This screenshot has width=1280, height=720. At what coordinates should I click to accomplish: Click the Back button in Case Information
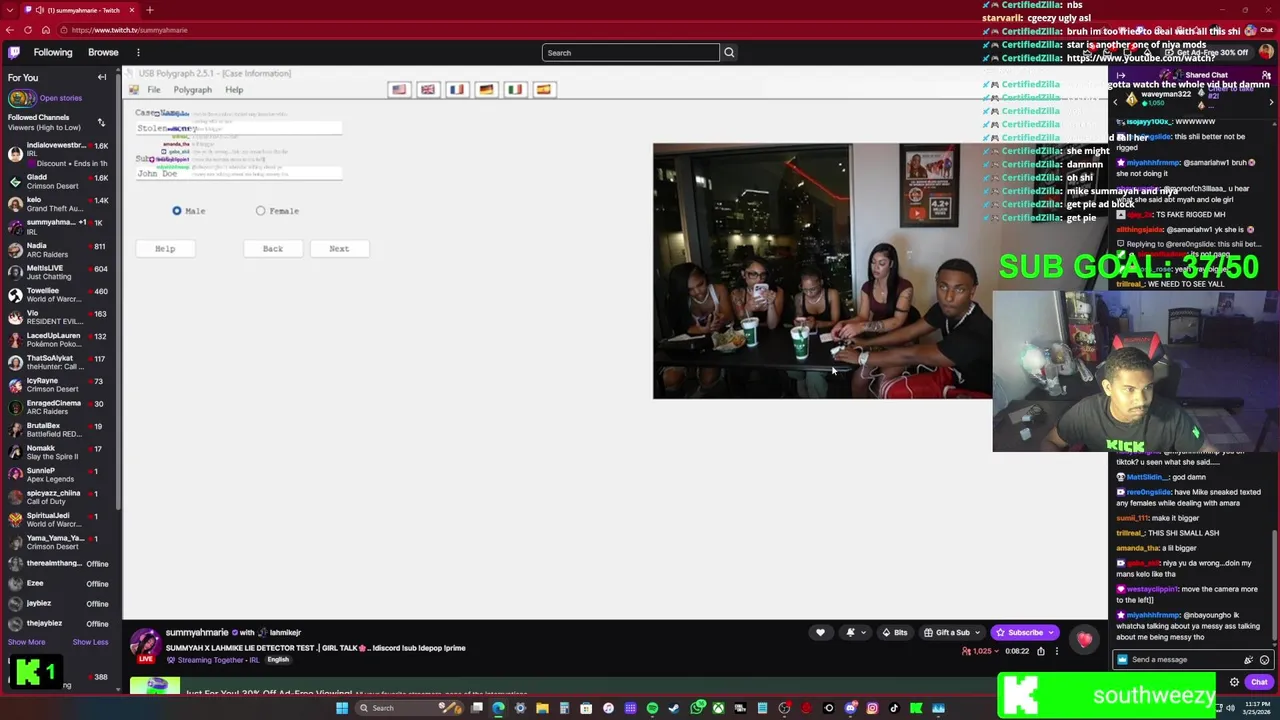[x=273, y=249]
